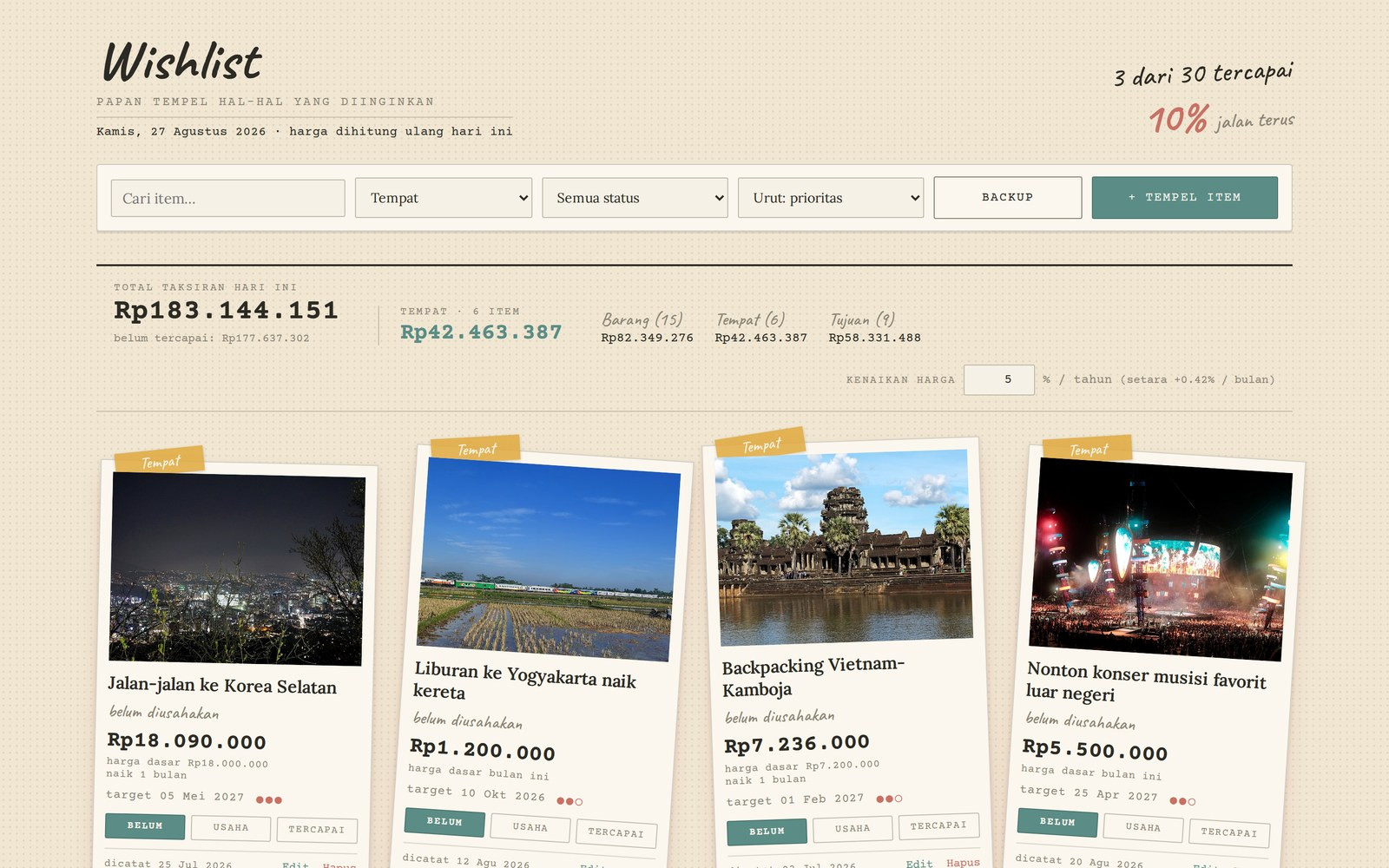Viewport: 1389px width, 868px height.
Task: Mark Yogyakarta card as TERCAPAI
Action: [x=616, y=833]
